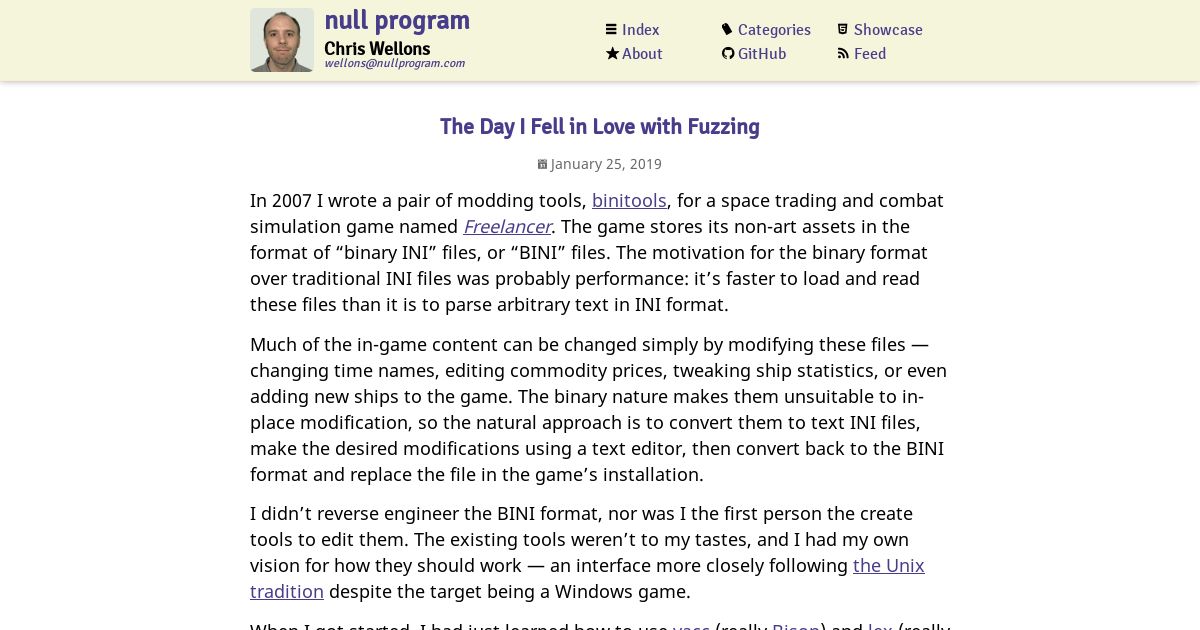The height and width of the screenshot is (630, 1200).
Task: Click the Index list icon
Action: pos(611,30)
